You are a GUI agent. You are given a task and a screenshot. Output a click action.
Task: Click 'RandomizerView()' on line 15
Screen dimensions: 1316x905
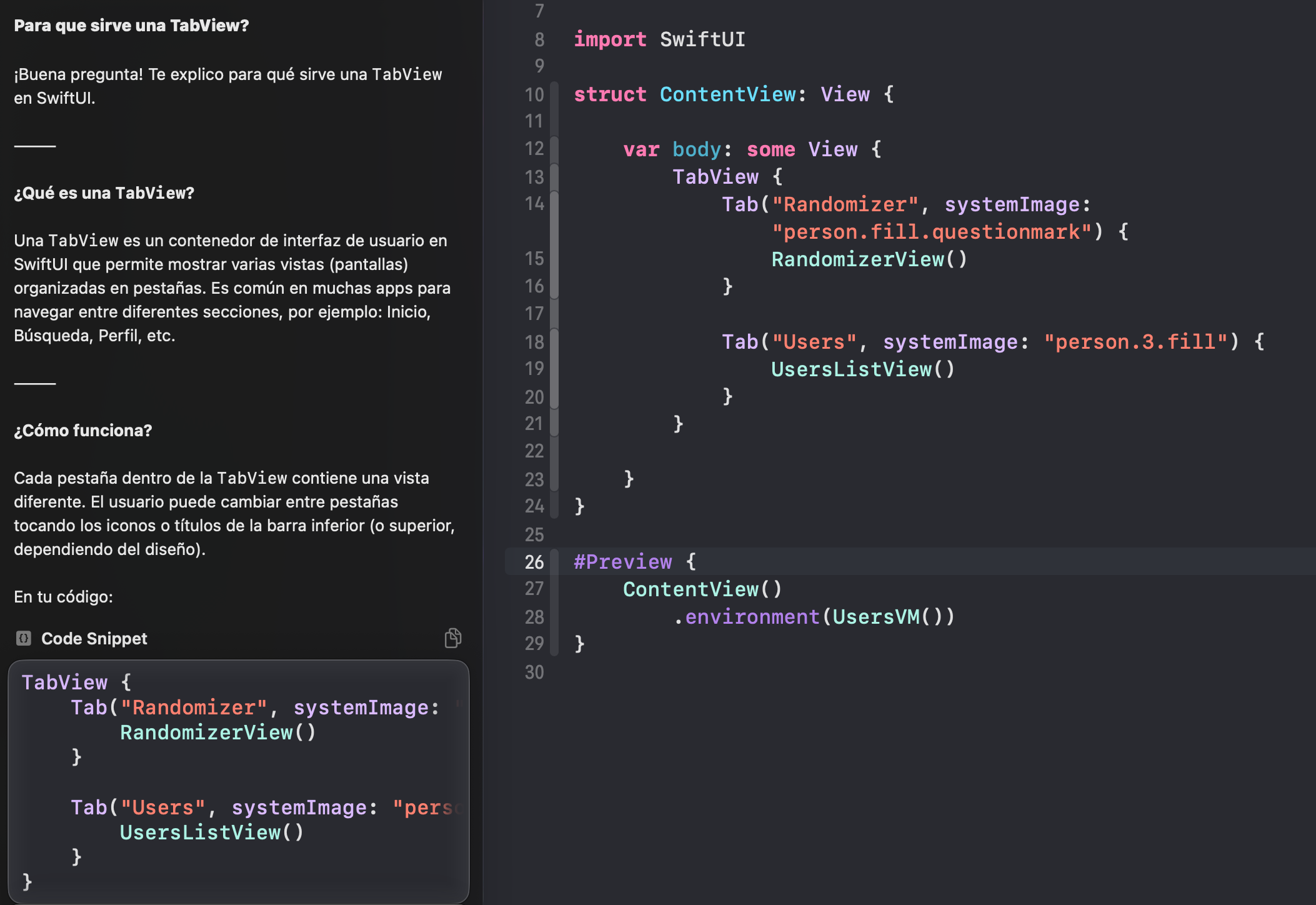(869, 259)
